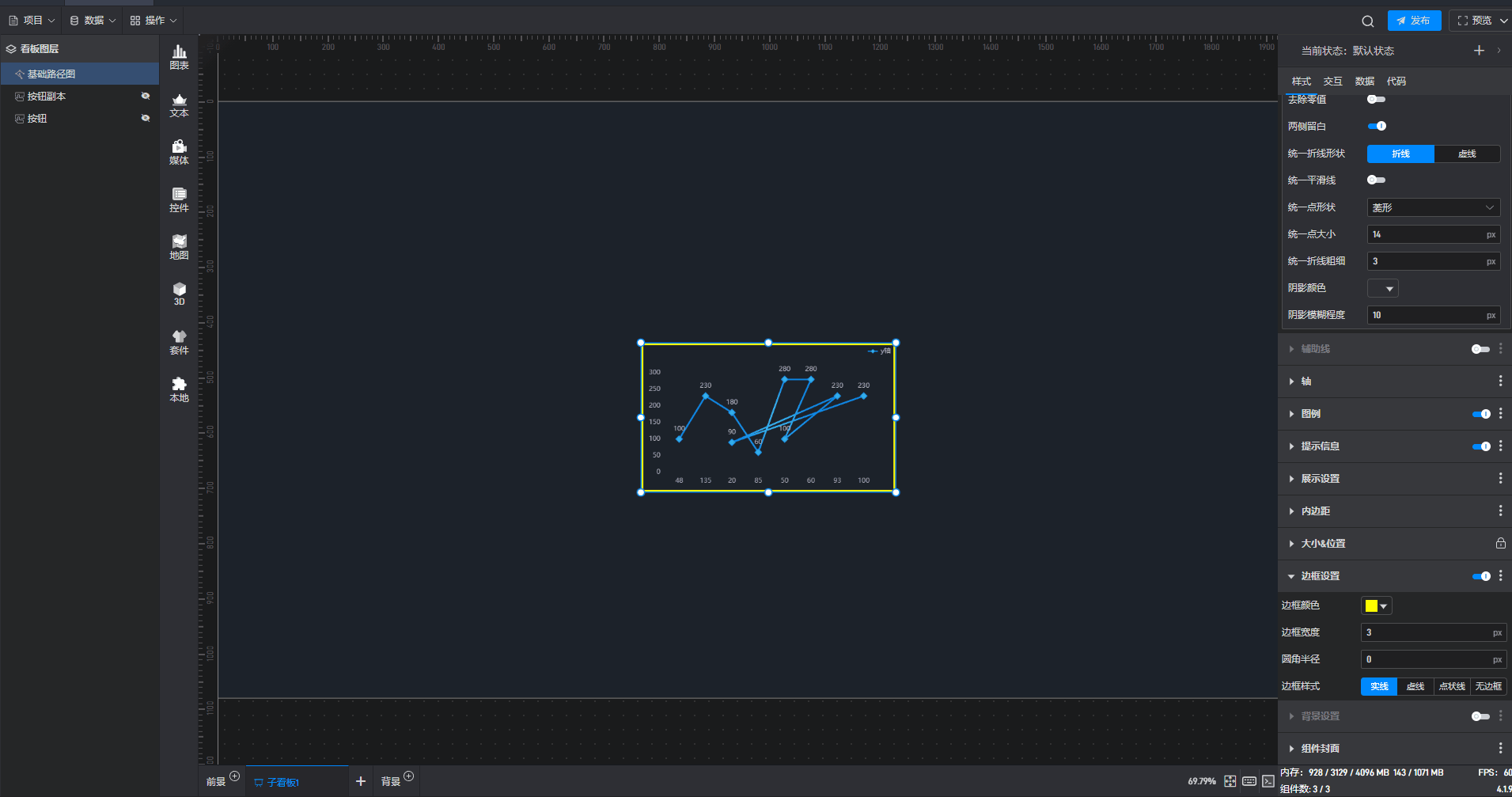
Task: Show the hidden 按钮副本 layer via its eye icon
Action: coord(146,96)
